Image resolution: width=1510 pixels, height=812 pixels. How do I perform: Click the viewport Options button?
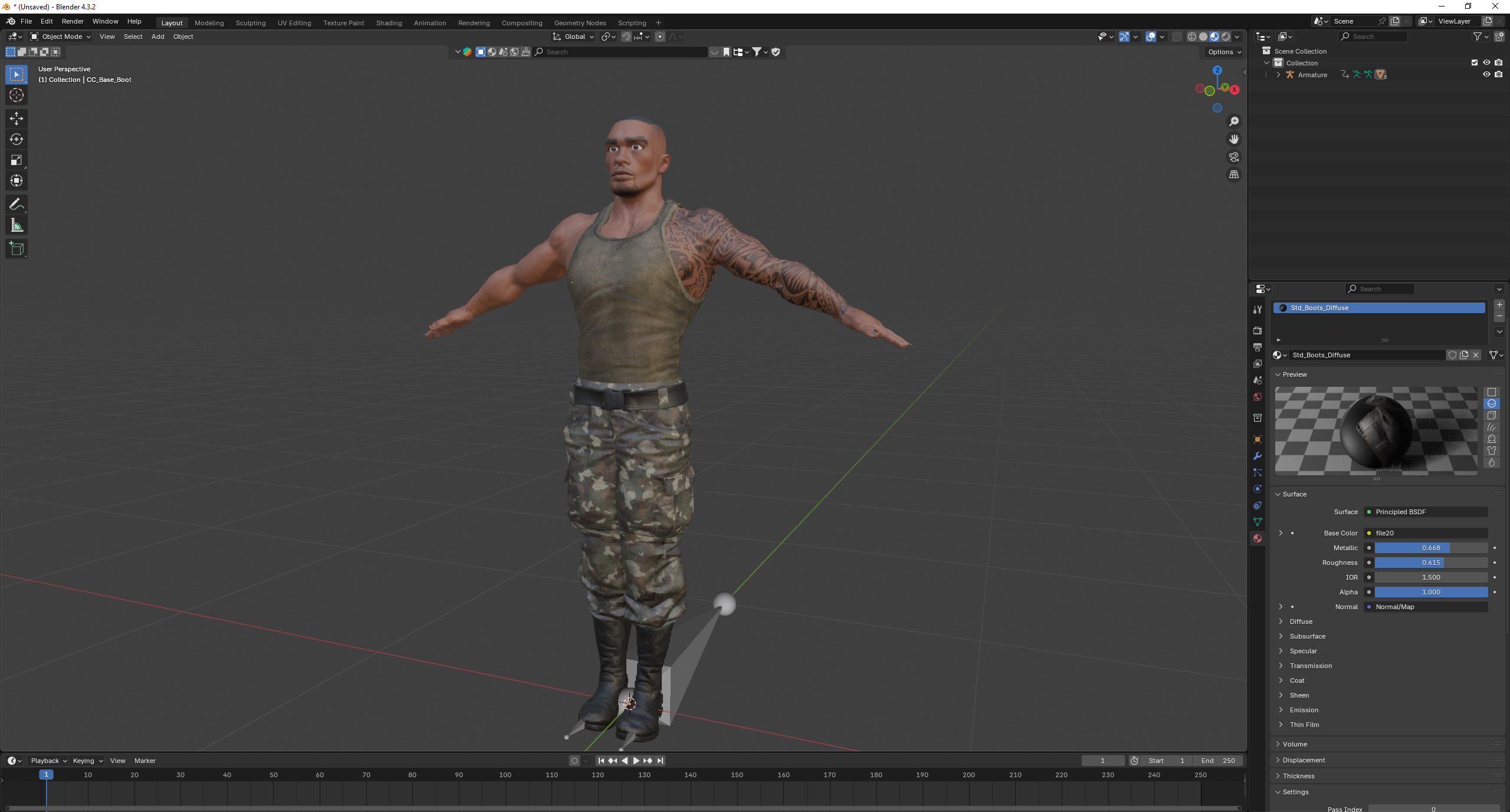pos(1224,52)
